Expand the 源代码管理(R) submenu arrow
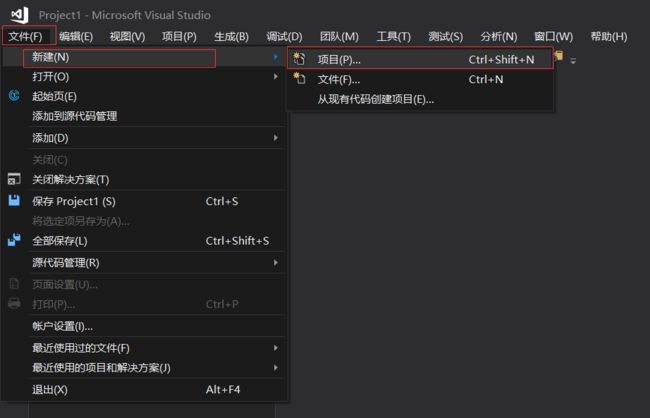 (275, 262)
